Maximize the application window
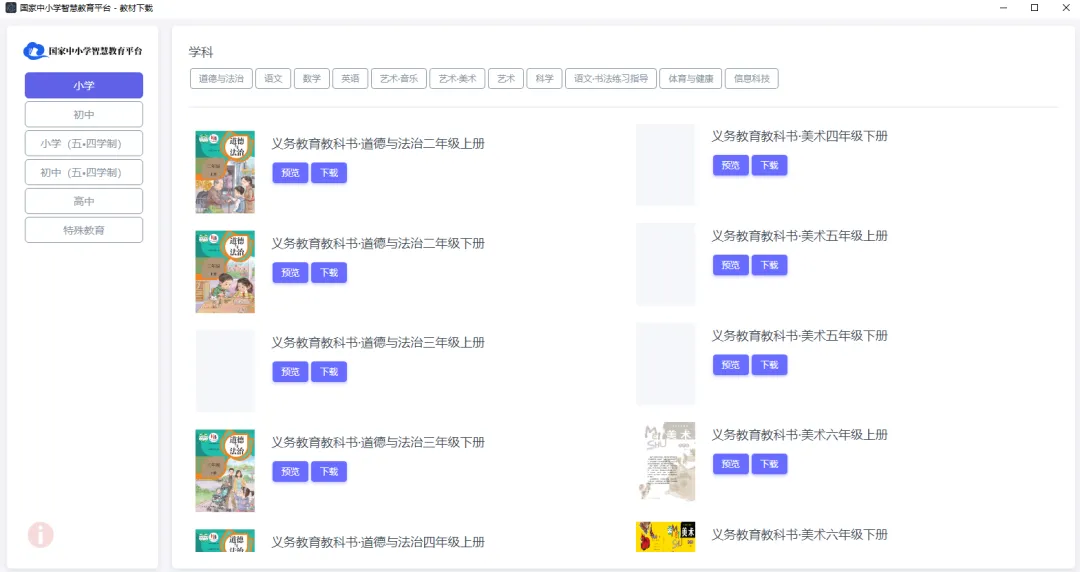Screen dimensions: 1080x572 (1035, 8)
